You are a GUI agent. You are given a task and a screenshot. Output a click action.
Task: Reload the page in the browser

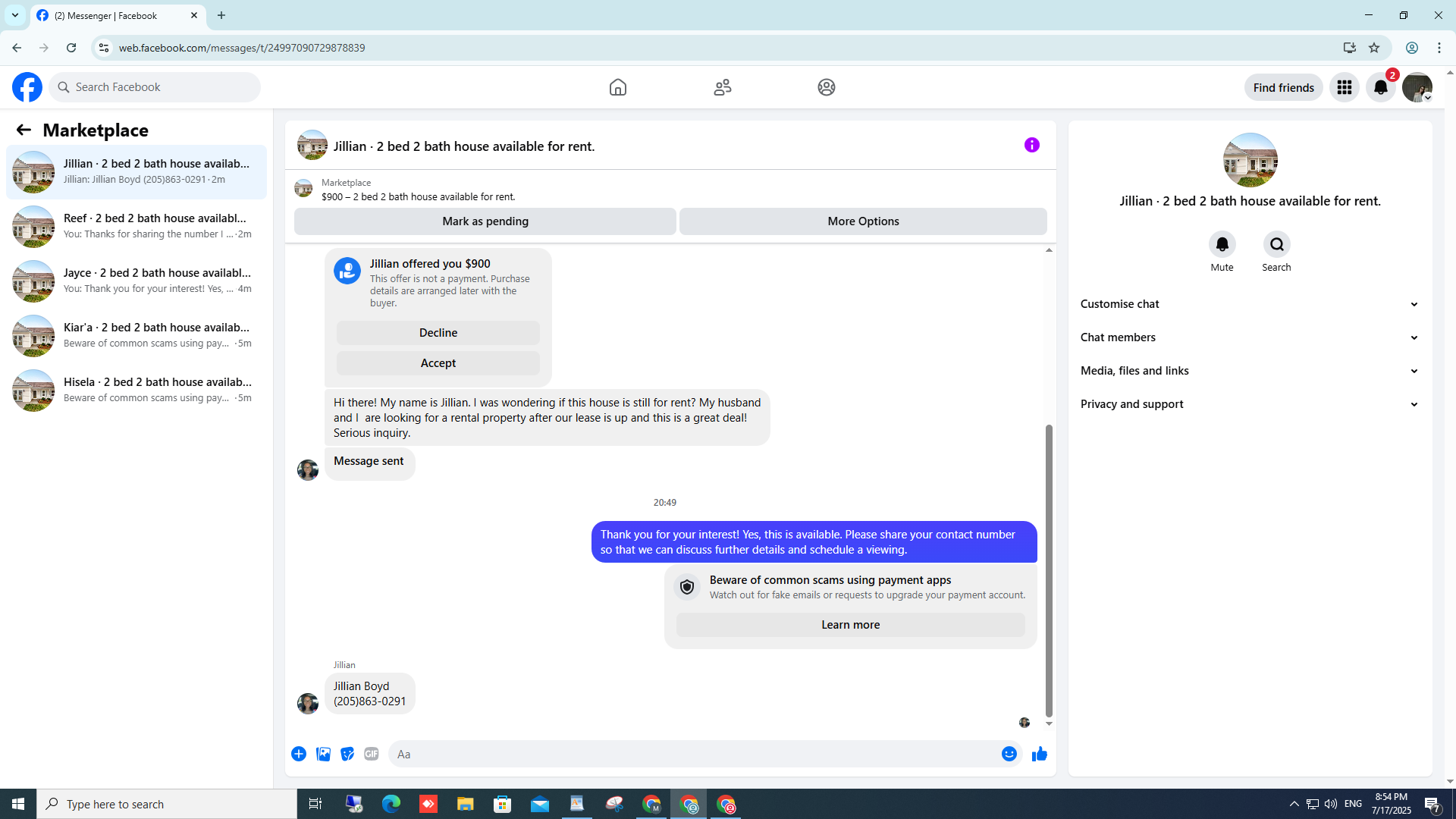click(x=71, y=48)
